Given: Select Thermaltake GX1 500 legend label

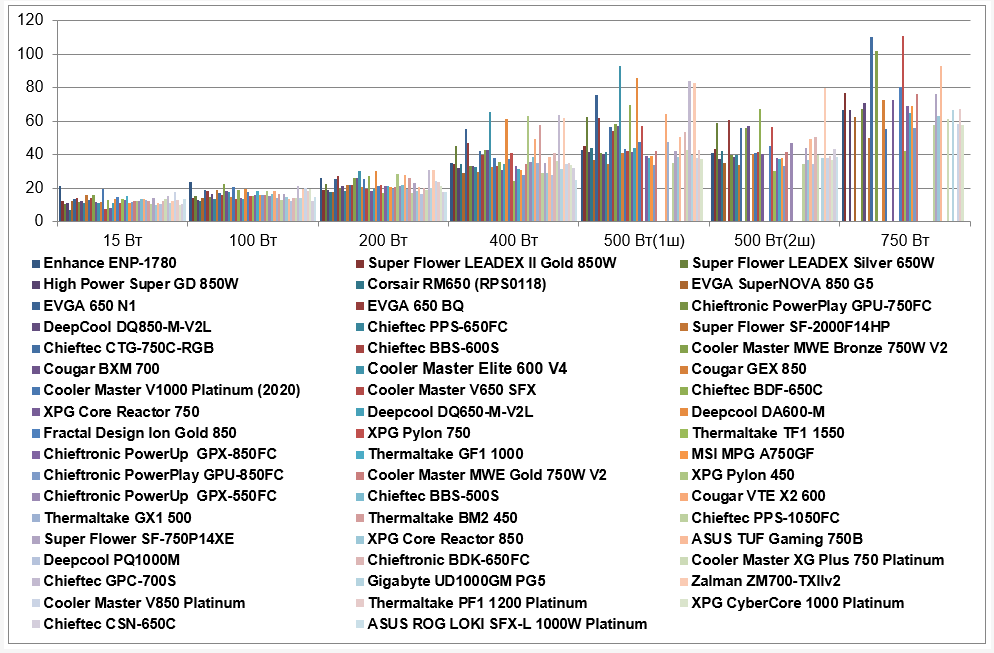Looking at the screenshot, I should click(117, 518).
